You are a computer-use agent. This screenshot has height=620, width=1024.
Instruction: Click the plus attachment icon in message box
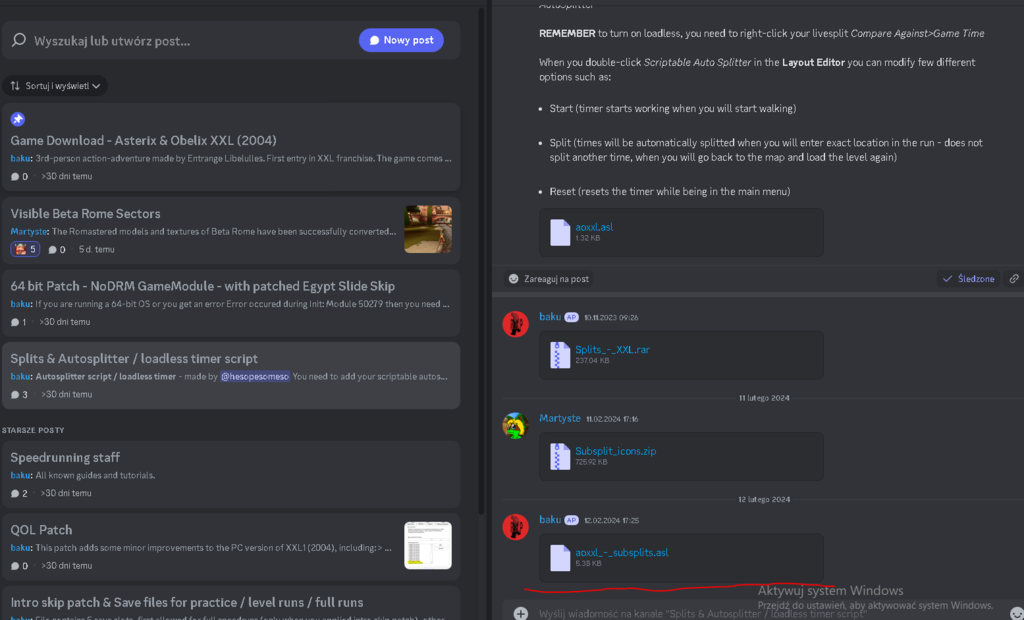click(520, 613)
